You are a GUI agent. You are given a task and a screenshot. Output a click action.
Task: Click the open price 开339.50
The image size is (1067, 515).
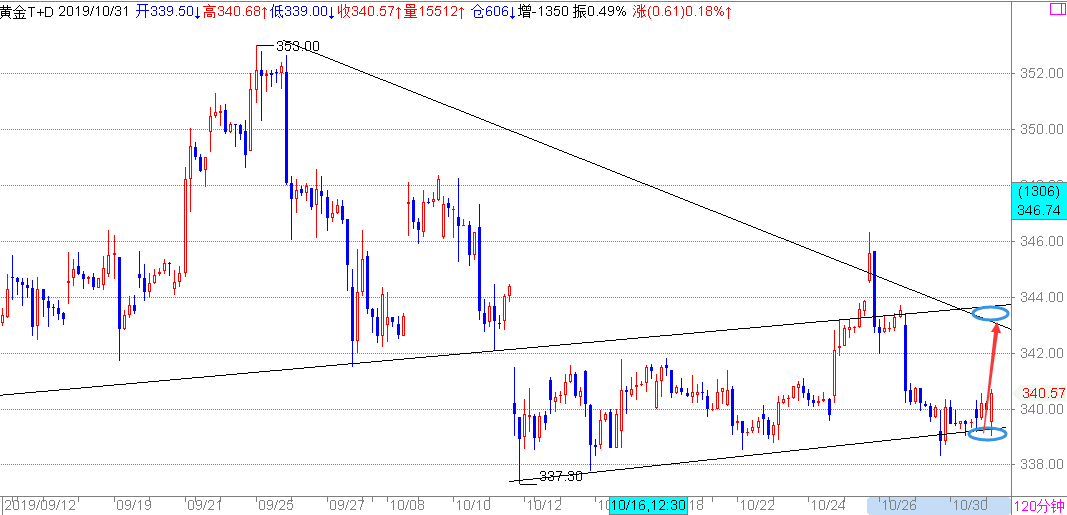tap(167, 12)
